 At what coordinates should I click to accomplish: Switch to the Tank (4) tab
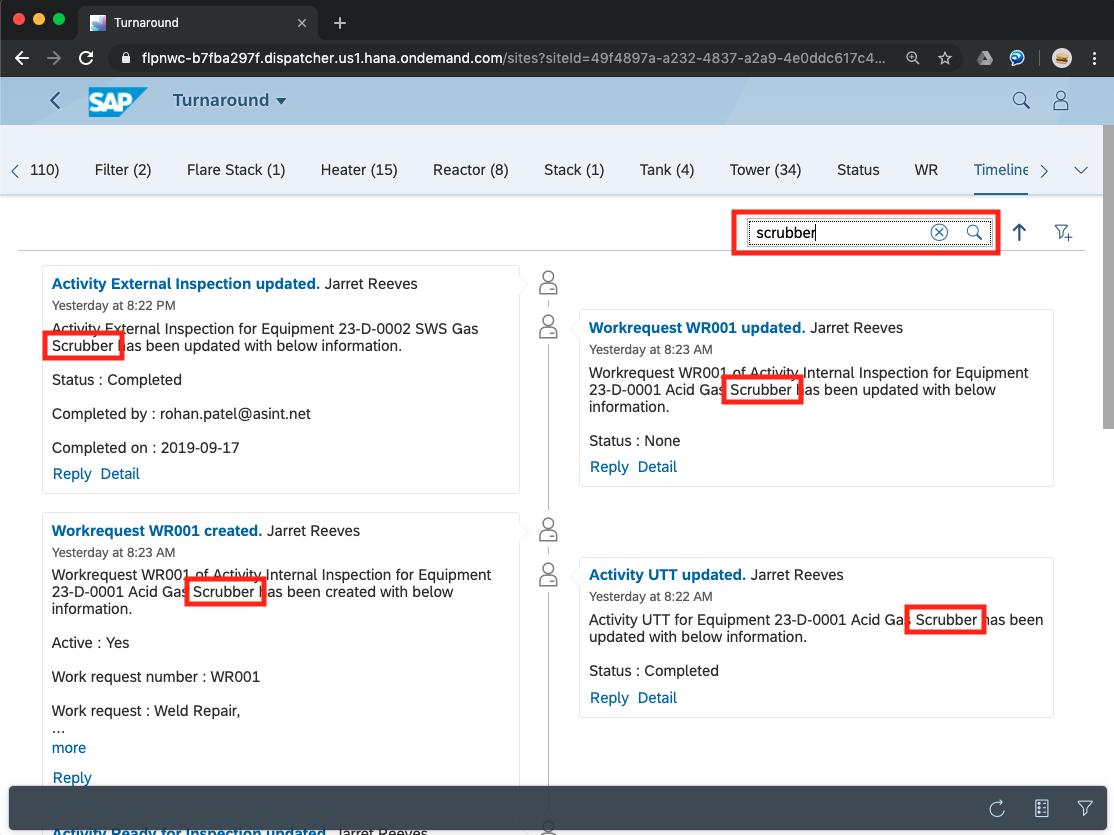click(666, 170)
